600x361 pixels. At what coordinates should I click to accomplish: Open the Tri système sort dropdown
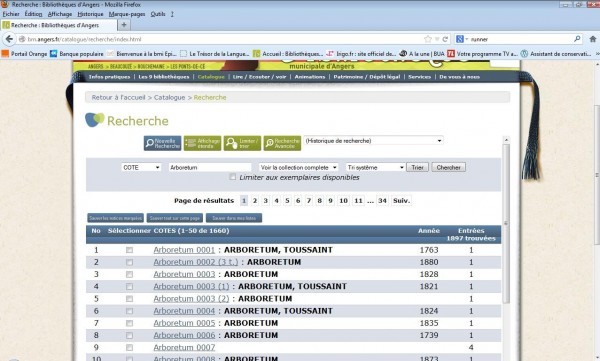click(x=375, y=167)
